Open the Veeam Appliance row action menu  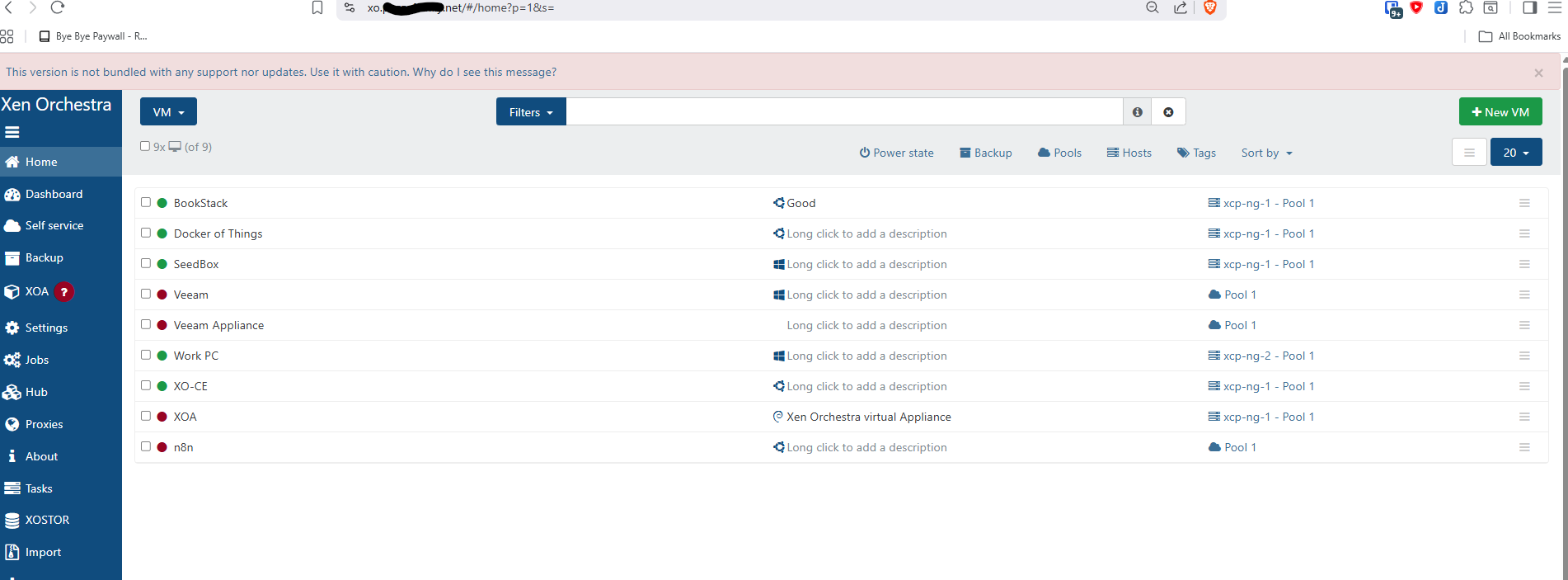(x=1524, y=325)
